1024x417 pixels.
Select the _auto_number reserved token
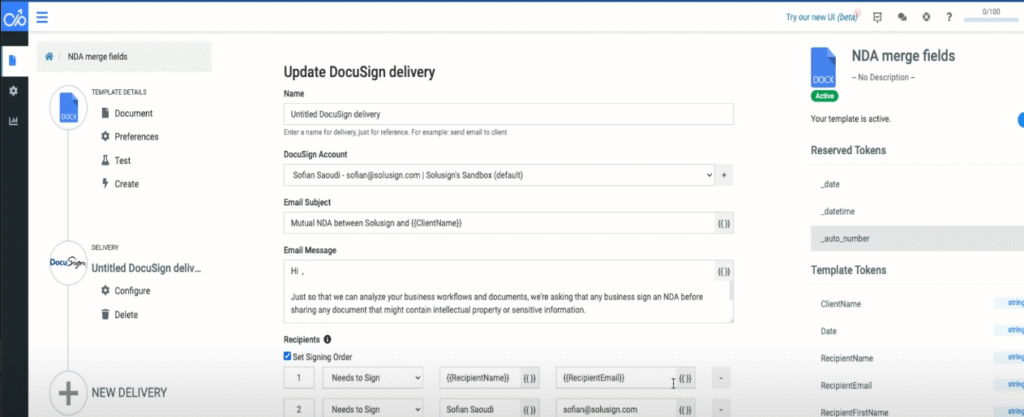click(x=917, y=239)
